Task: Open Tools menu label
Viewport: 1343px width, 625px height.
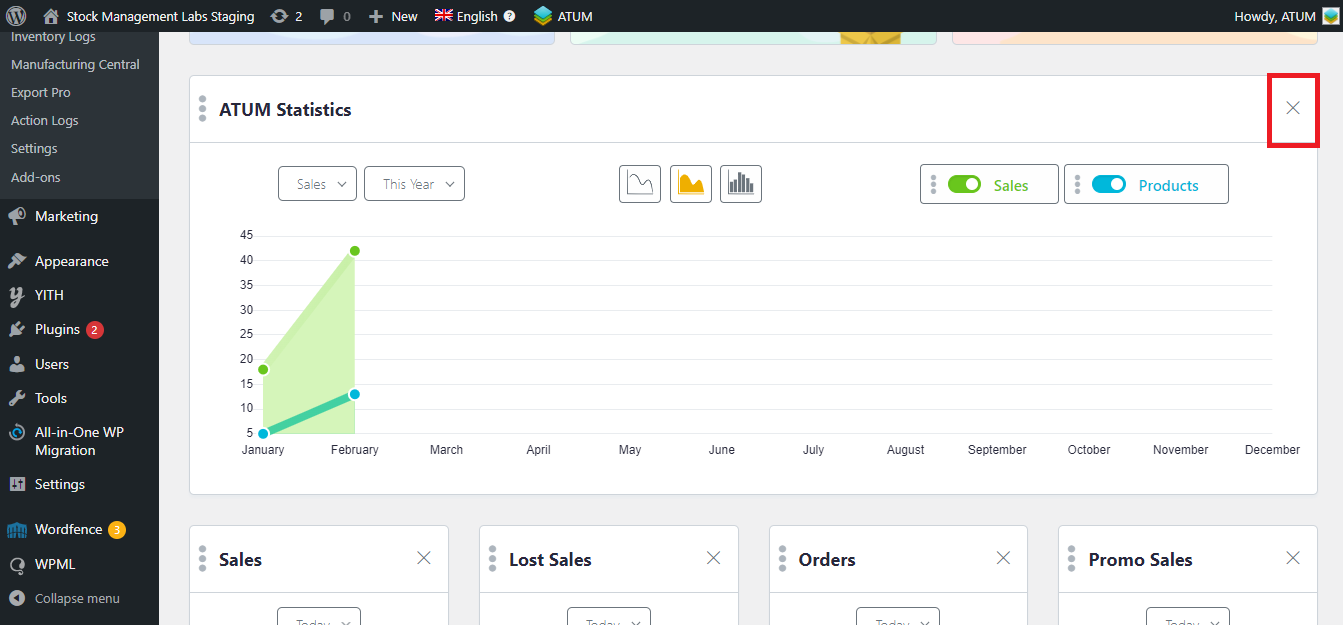Action: point(51,398)
